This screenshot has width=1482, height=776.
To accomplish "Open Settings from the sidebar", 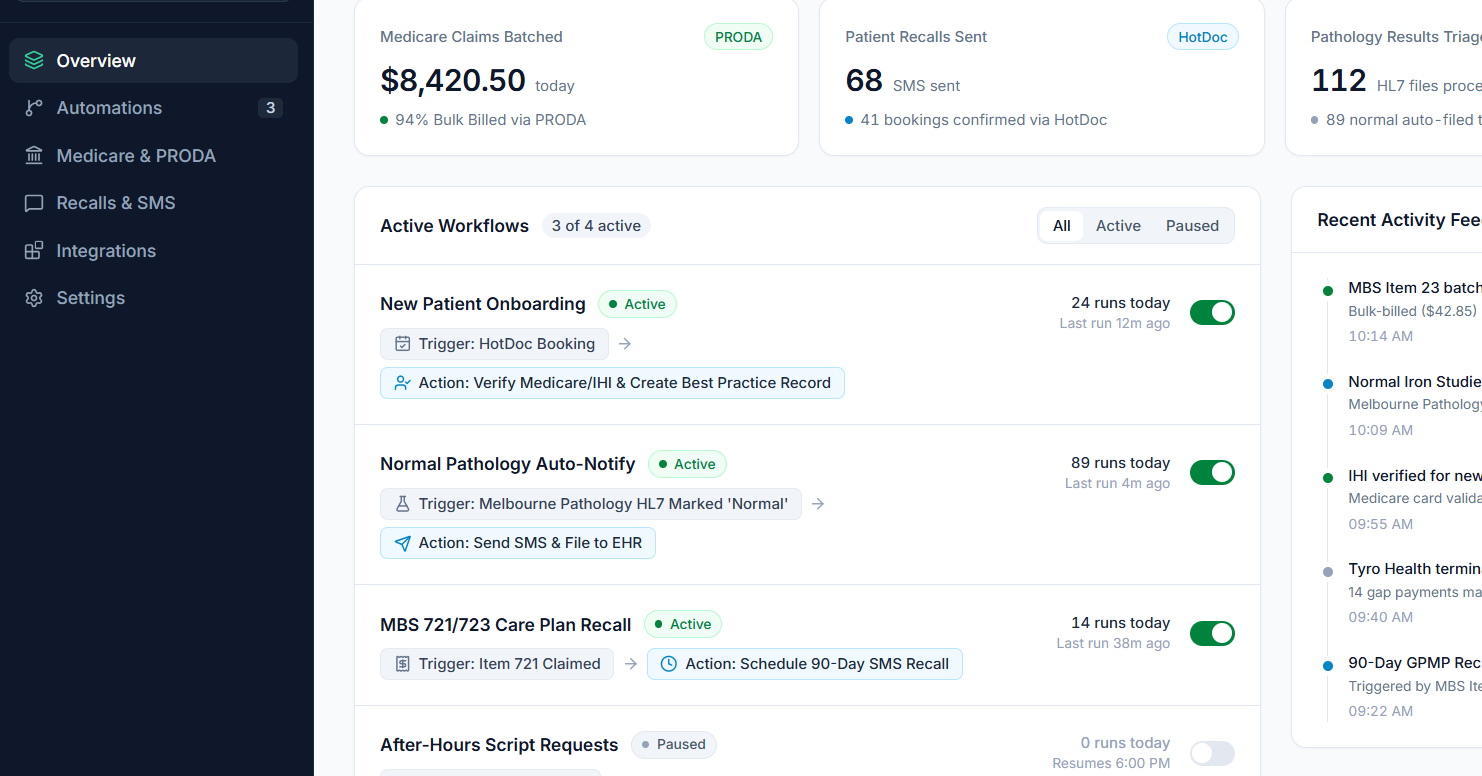I will (153, 298).
